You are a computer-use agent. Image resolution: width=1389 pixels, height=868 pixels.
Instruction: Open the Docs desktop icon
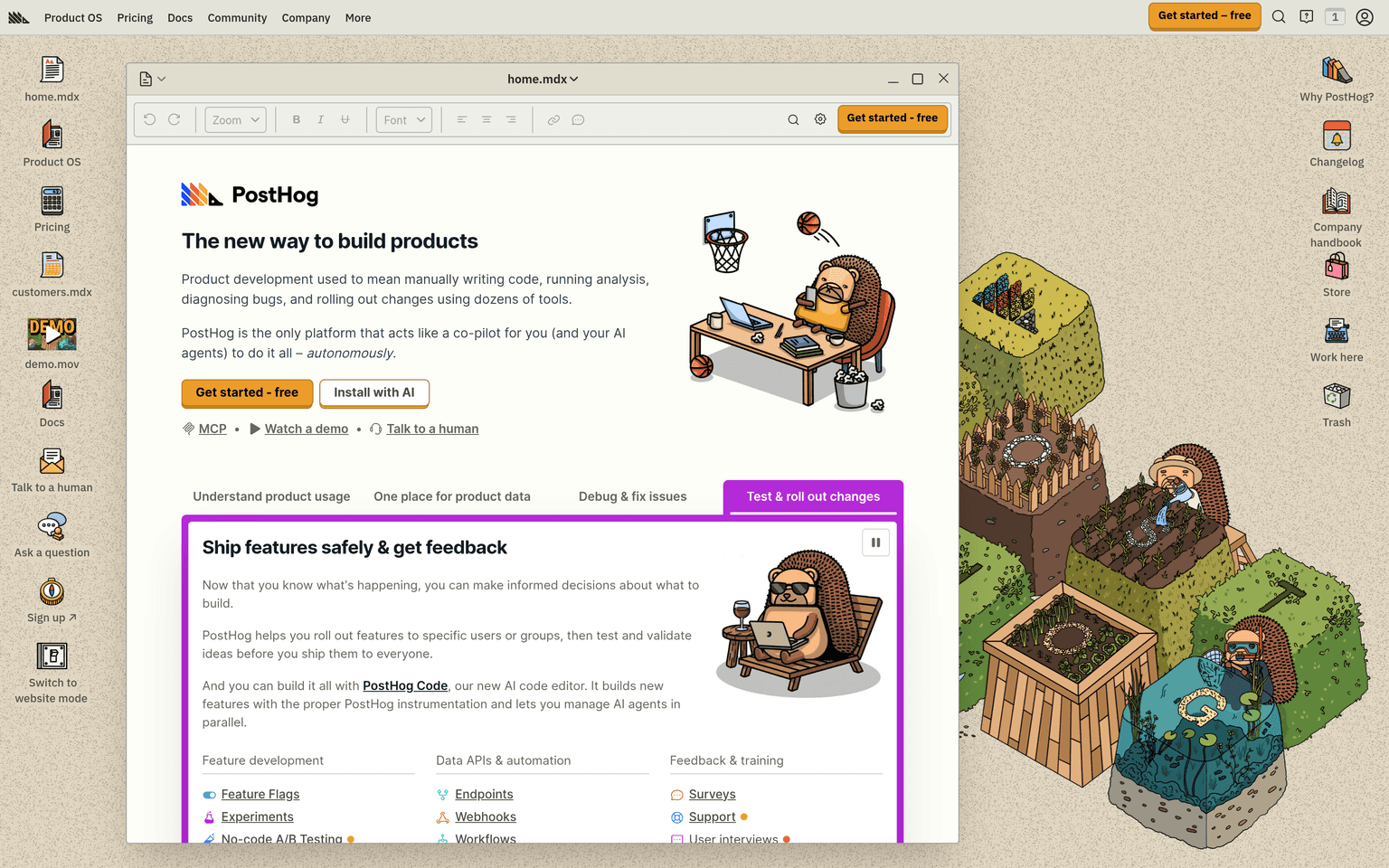click(x=52, y=396)
